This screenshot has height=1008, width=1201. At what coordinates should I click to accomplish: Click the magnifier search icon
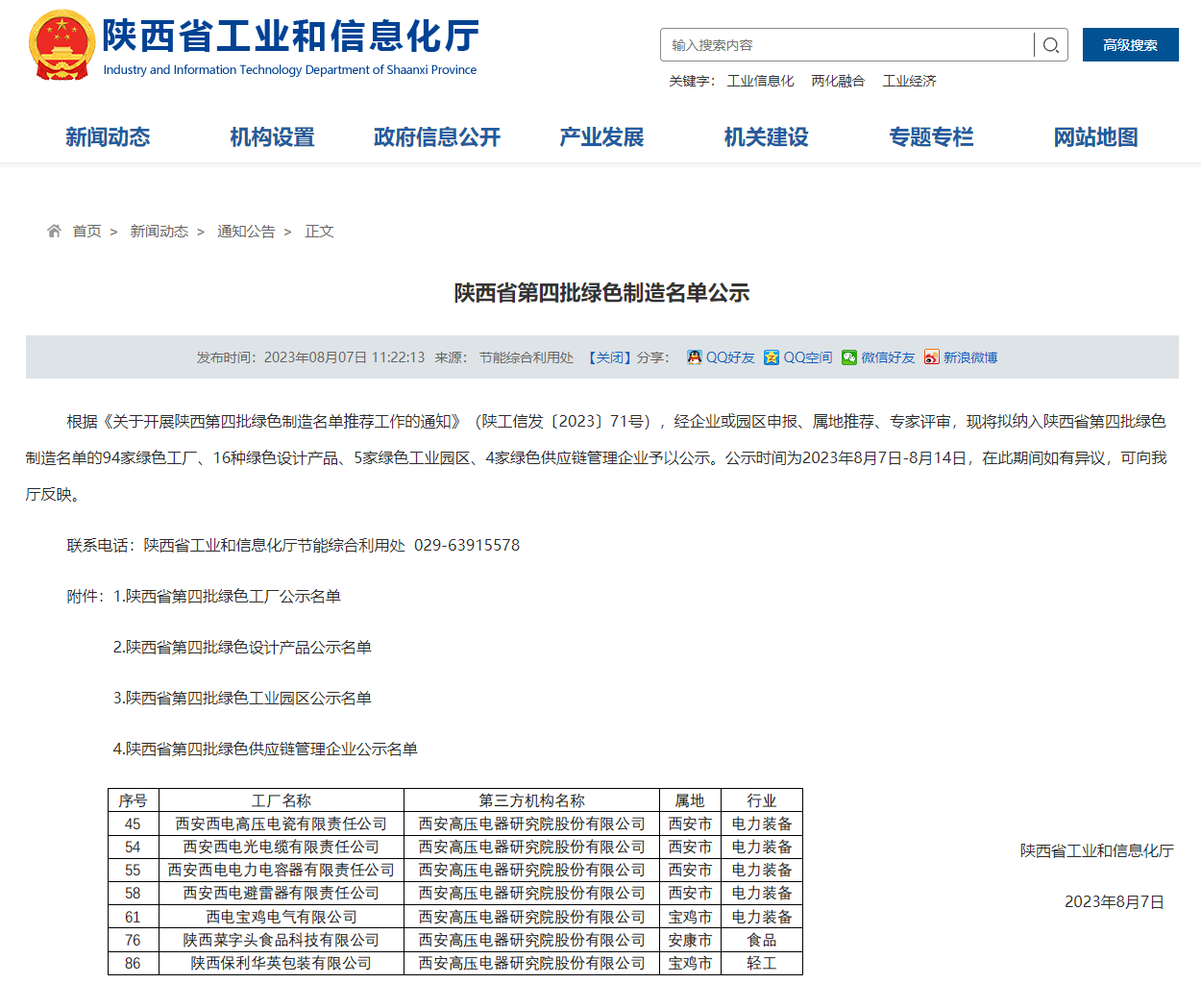[x=1051, y=45]
